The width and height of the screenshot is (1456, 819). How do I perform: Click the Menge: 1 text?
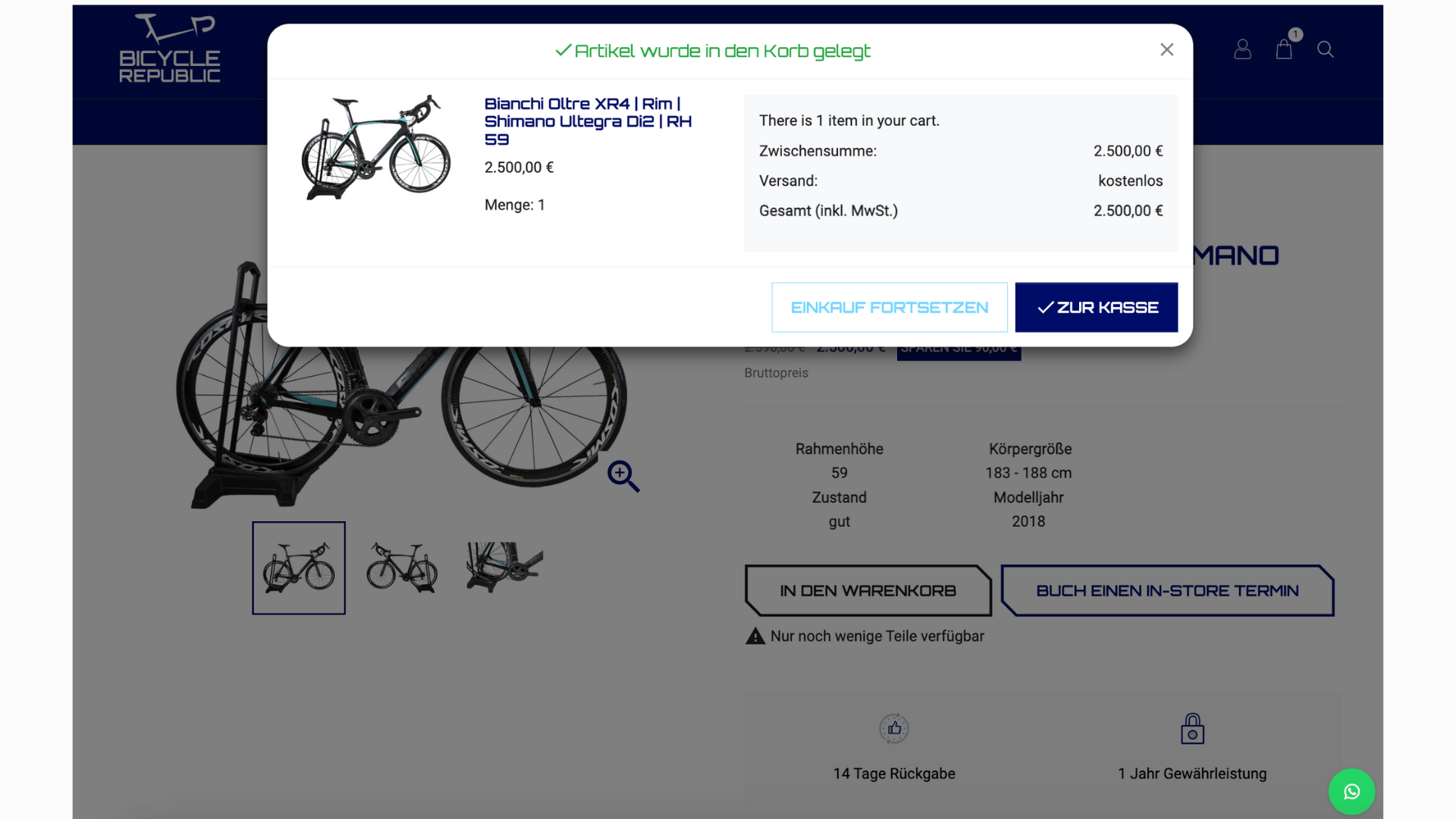[x=515, y=205]
